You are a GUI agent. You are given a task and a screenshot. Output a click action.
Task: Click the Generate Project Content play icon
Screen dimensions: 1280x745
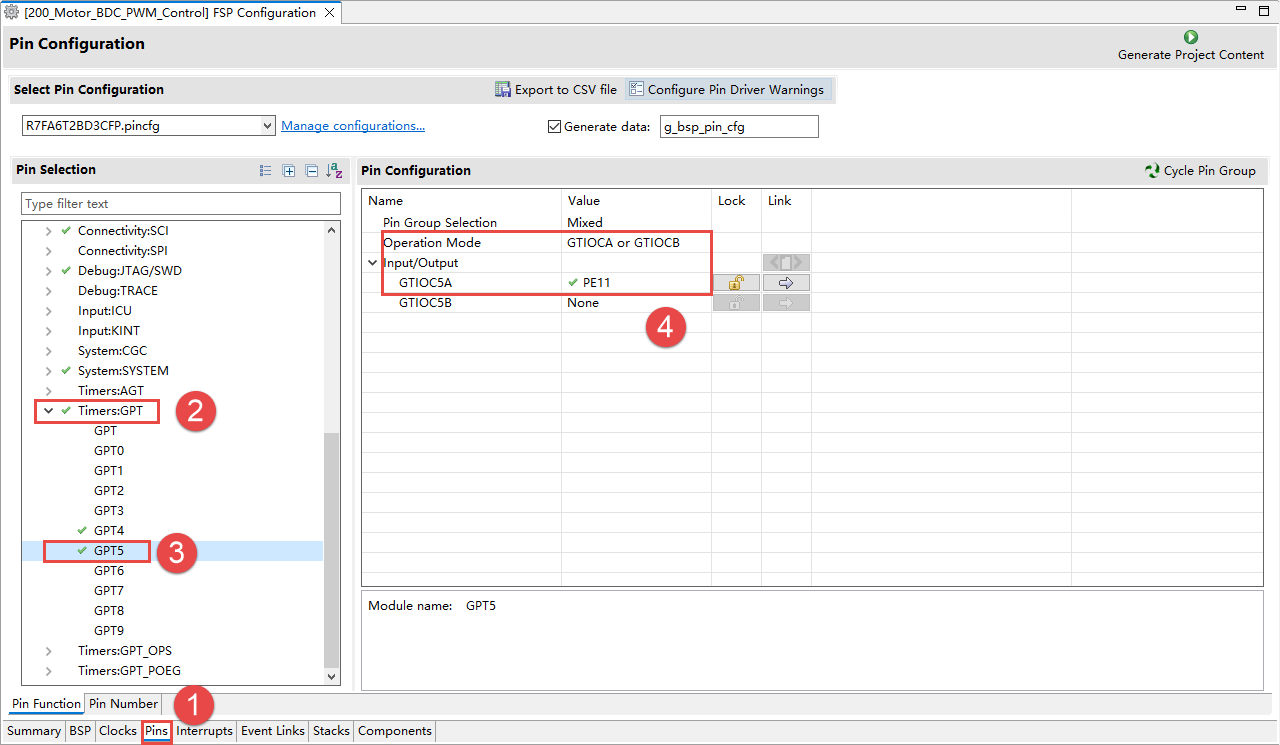[1191, 37]
